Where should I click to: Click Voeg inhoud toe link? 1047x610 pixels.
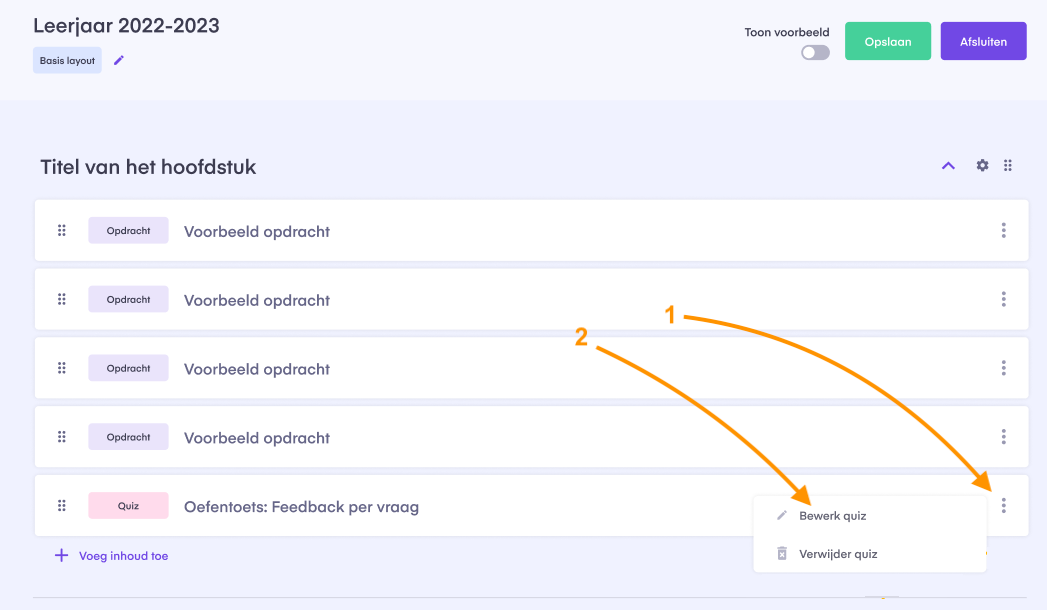click(x=112, y=556)
